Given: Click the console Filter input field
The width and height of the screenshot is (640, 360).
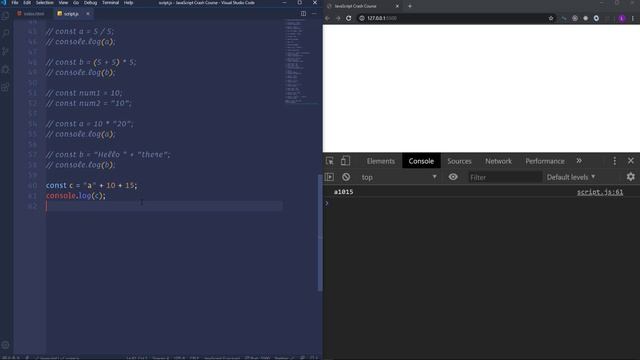Looking at the screenshot, I should pyautogui.click(x=504, y=177).
